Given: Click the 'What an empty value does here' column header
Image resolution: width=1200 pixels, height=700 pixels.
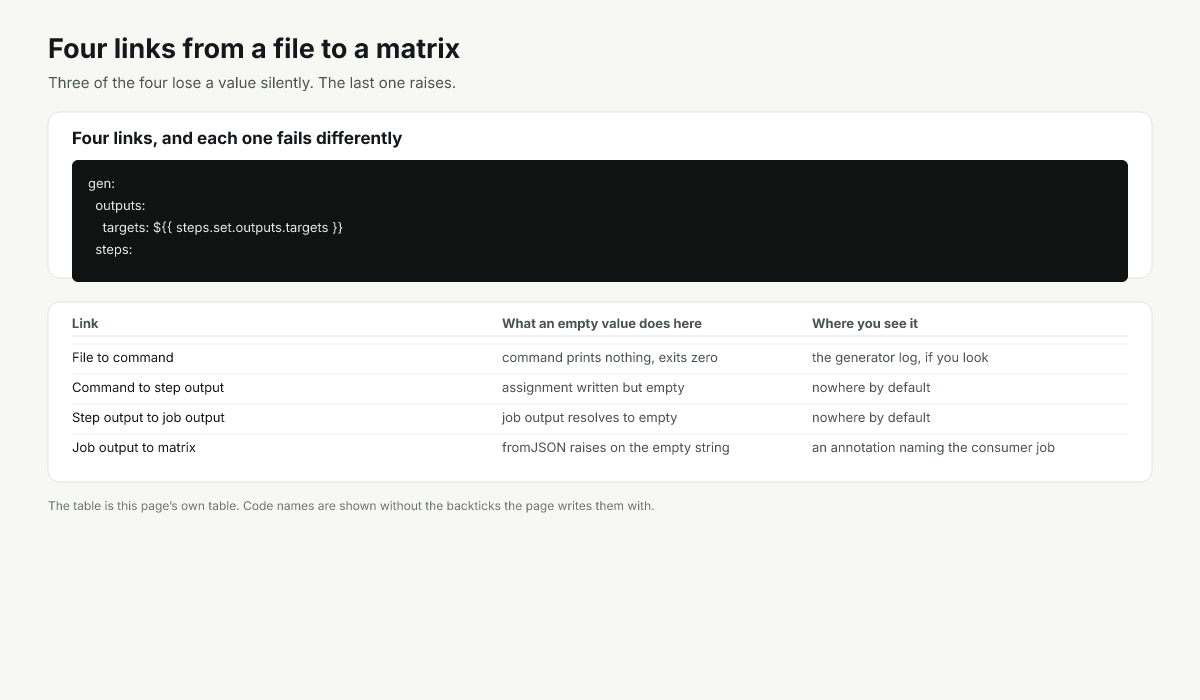Looking at the screenshot, I should [x=602, y=323].
